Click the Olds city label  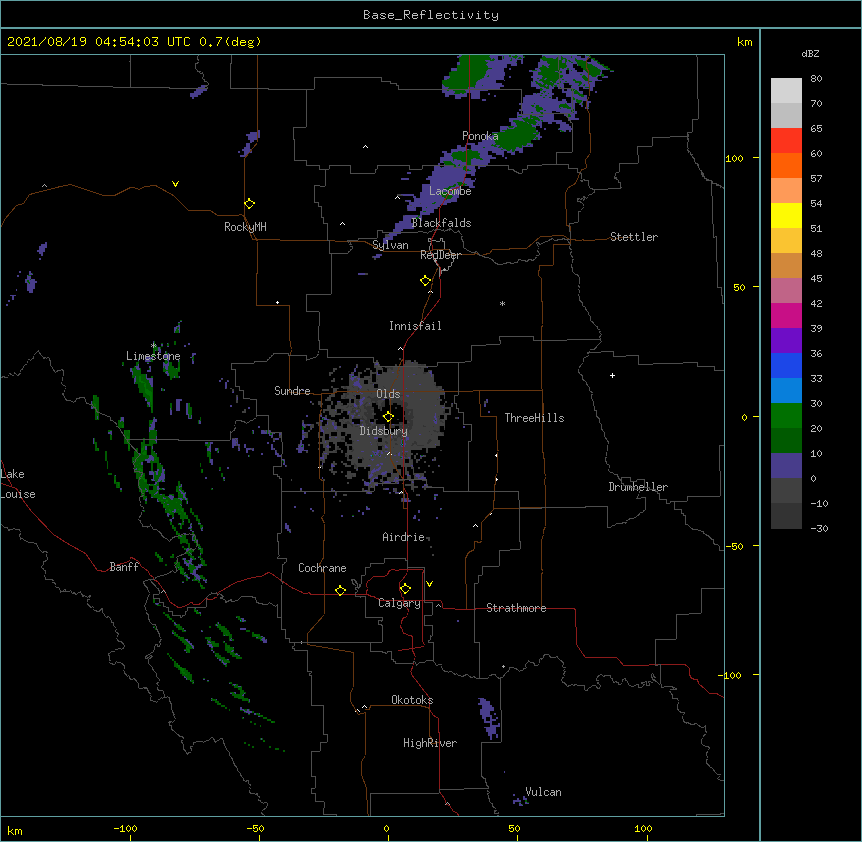coord(388,394)
